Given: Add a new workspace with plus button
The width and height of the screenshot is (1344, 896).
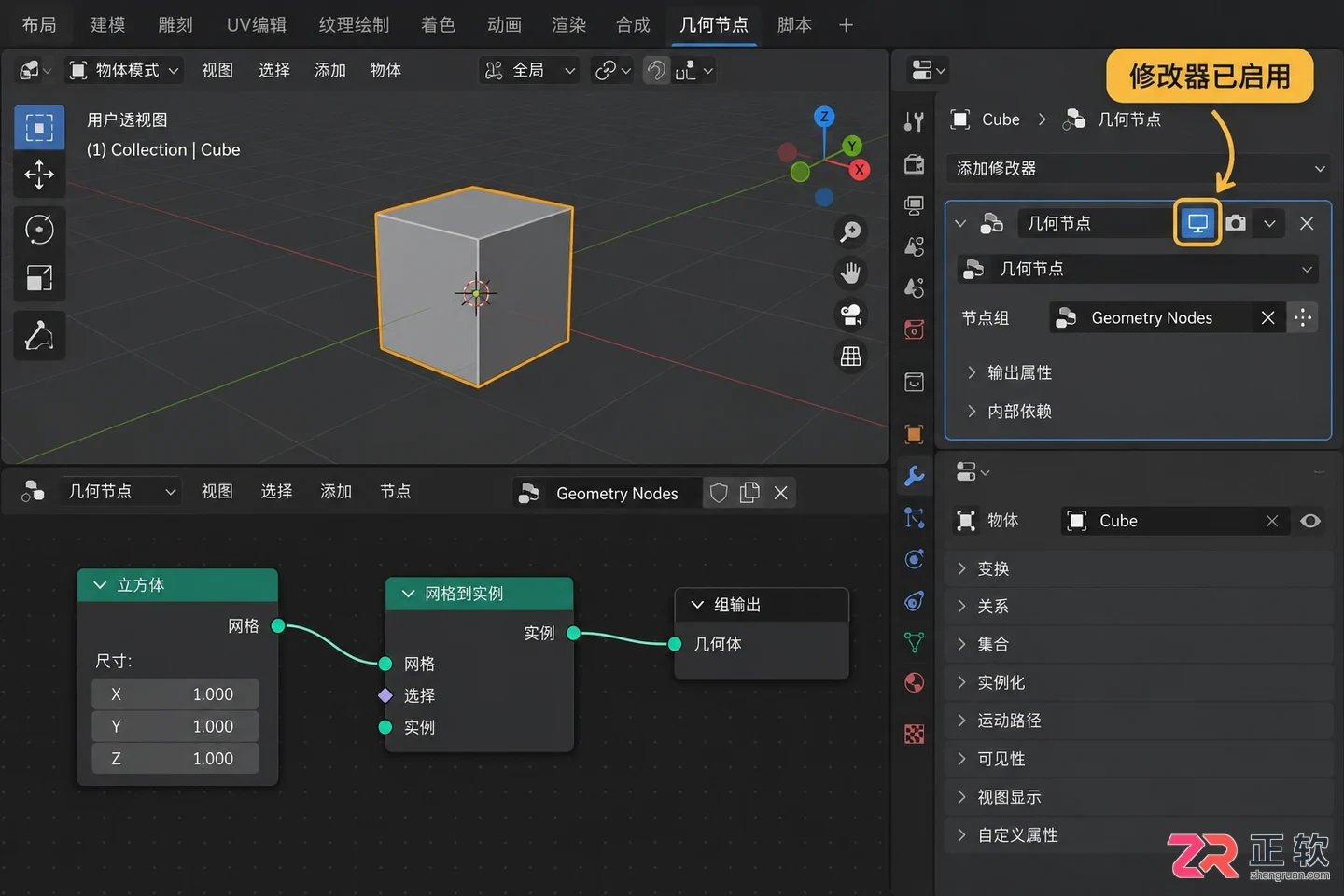Looking at the screenshot, I should (846, 24).
